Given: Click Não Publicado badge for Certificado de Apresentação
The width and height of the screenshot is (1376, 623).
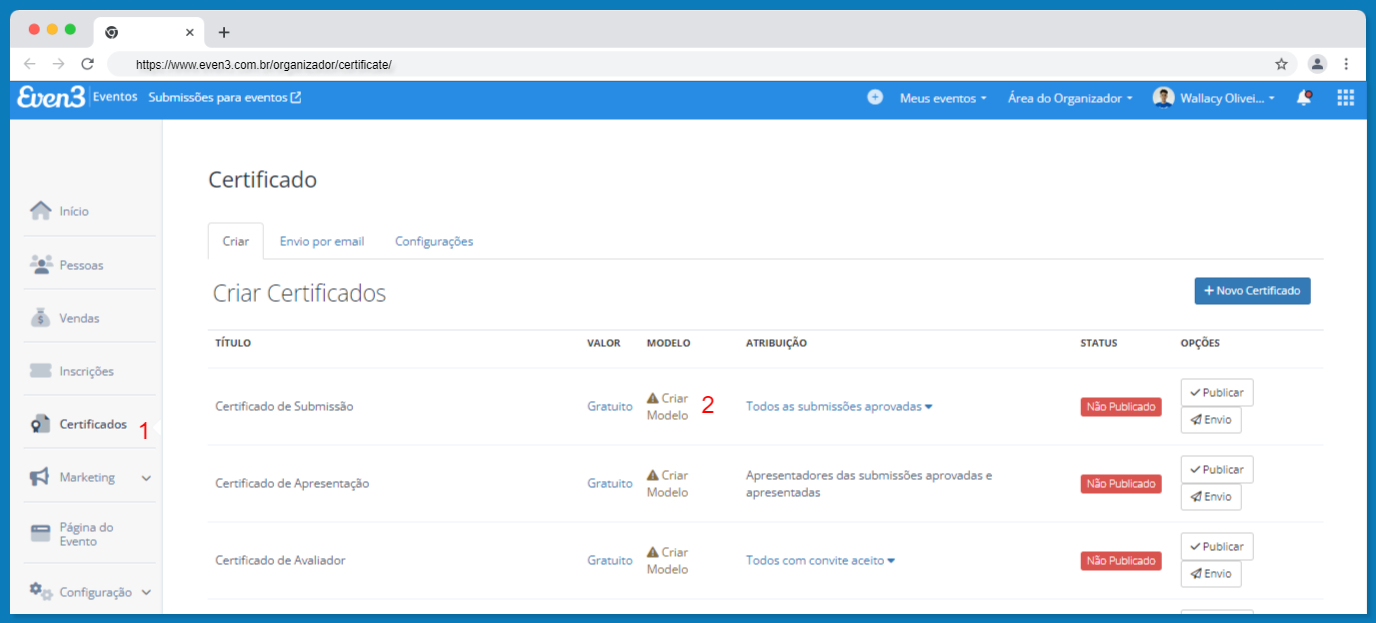Looking at the screenshot, I should [x=1121, y=484].
